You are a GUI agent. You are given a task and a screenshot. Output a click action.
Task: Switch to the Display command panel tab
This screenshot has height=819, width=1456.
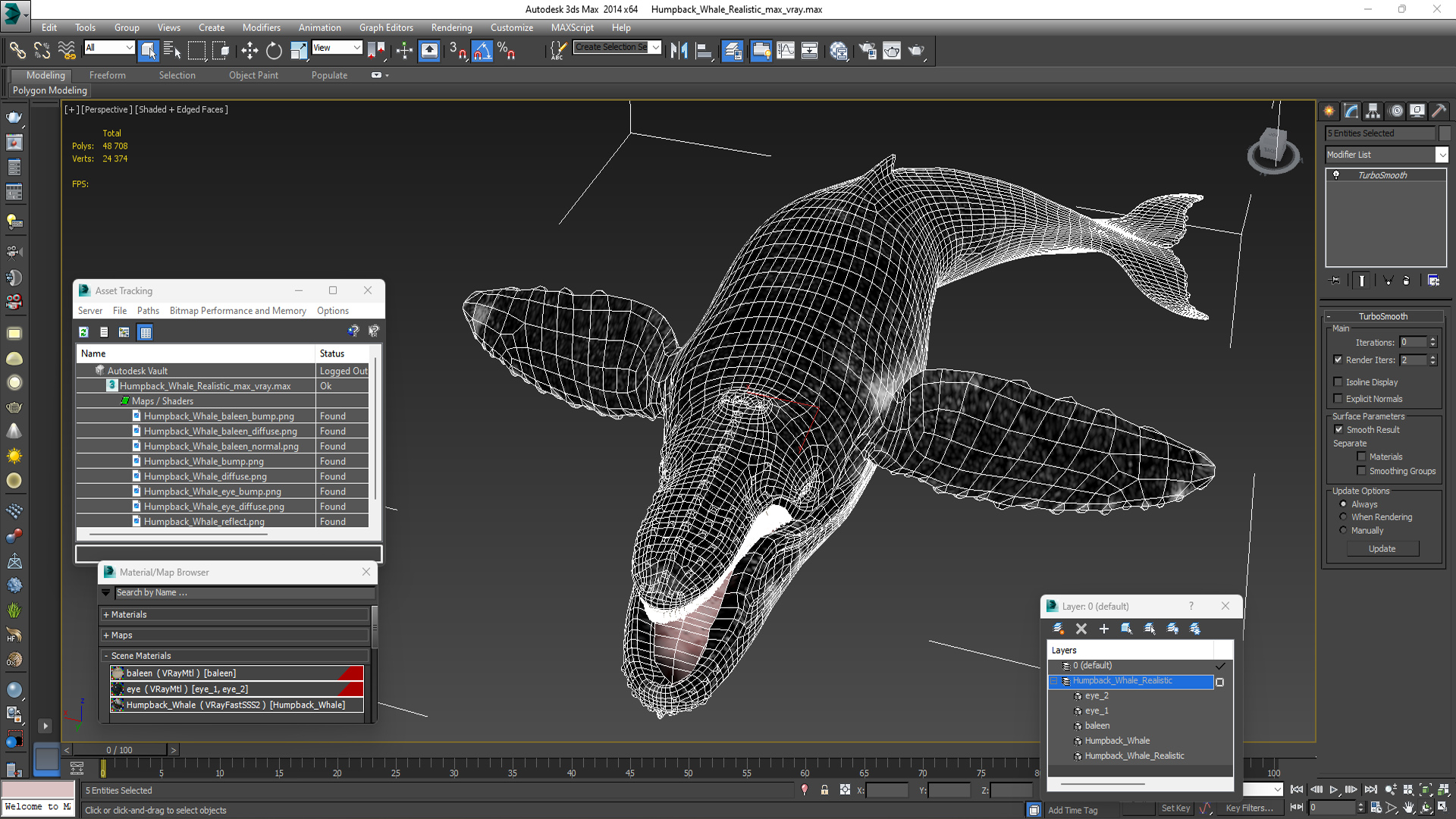coord(1417,111)
